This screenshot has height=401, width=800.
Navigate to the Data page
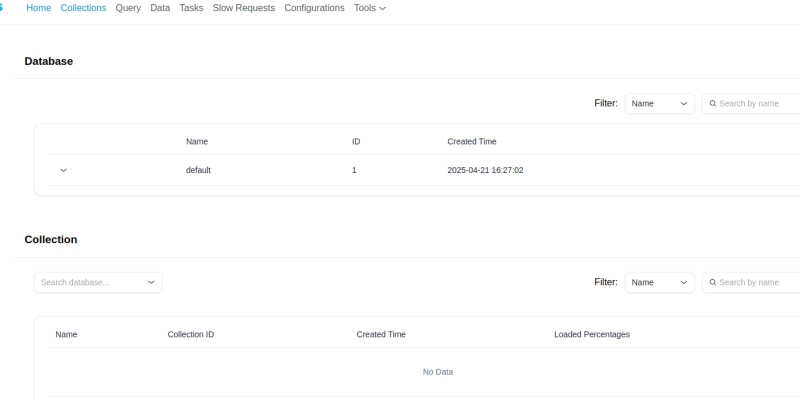(160, 8)
